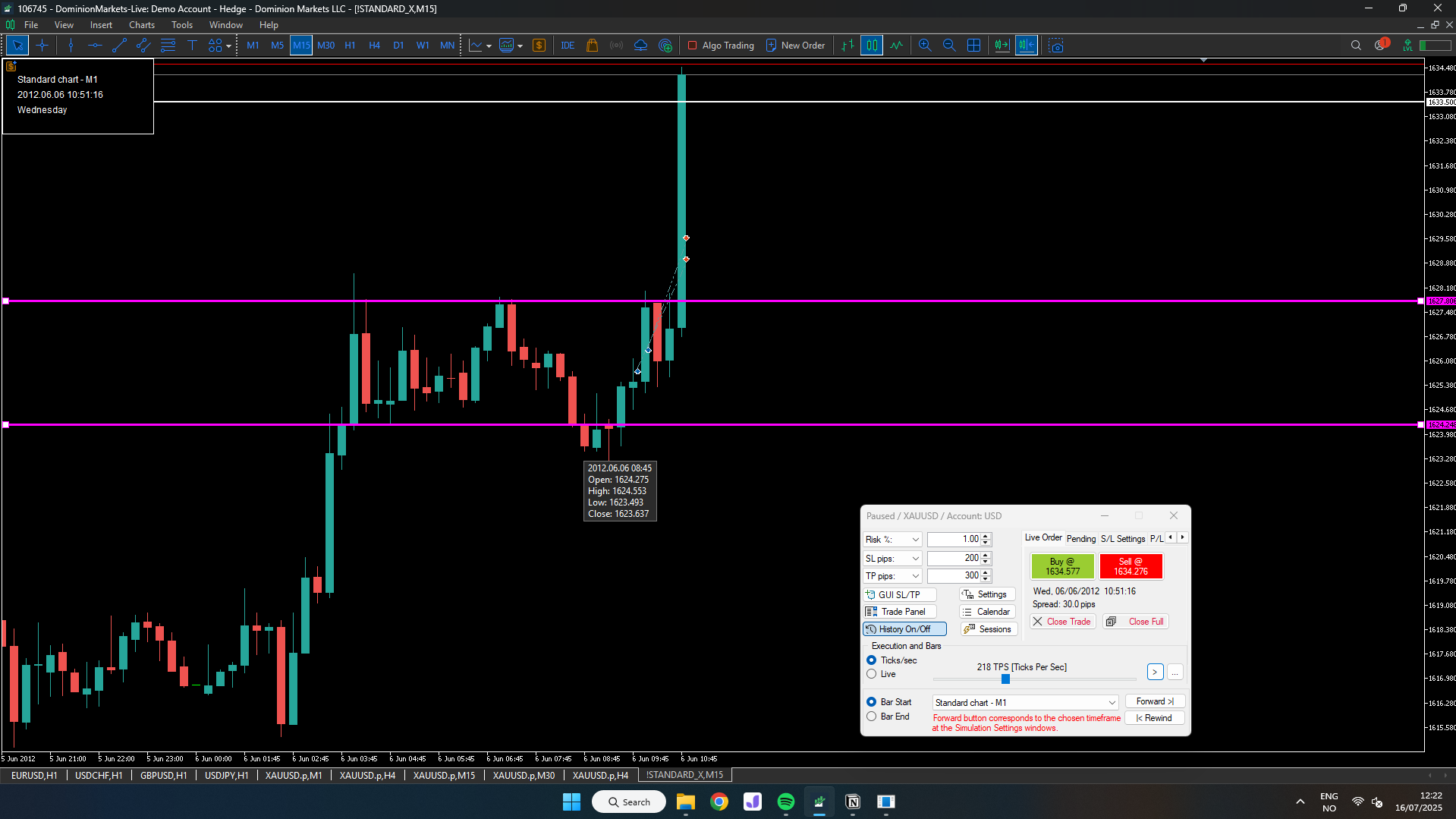Zoom in on the chart

[925, 46]
